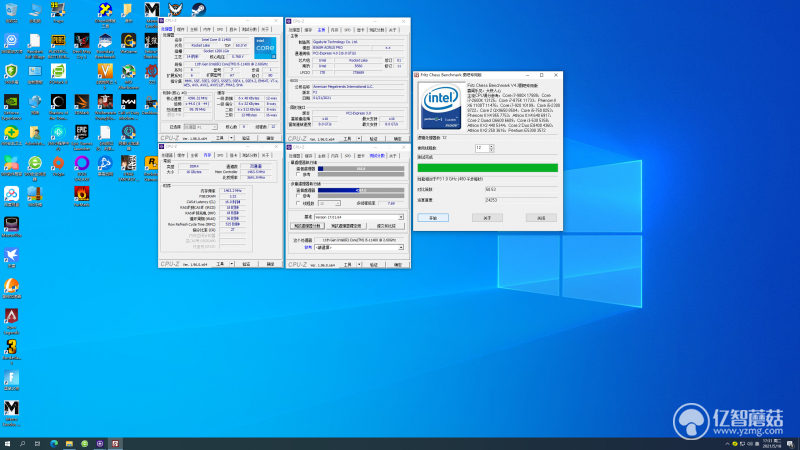800x450 pixels.
Task: Open Windows Start menu
Action: [x=7, y=444]
